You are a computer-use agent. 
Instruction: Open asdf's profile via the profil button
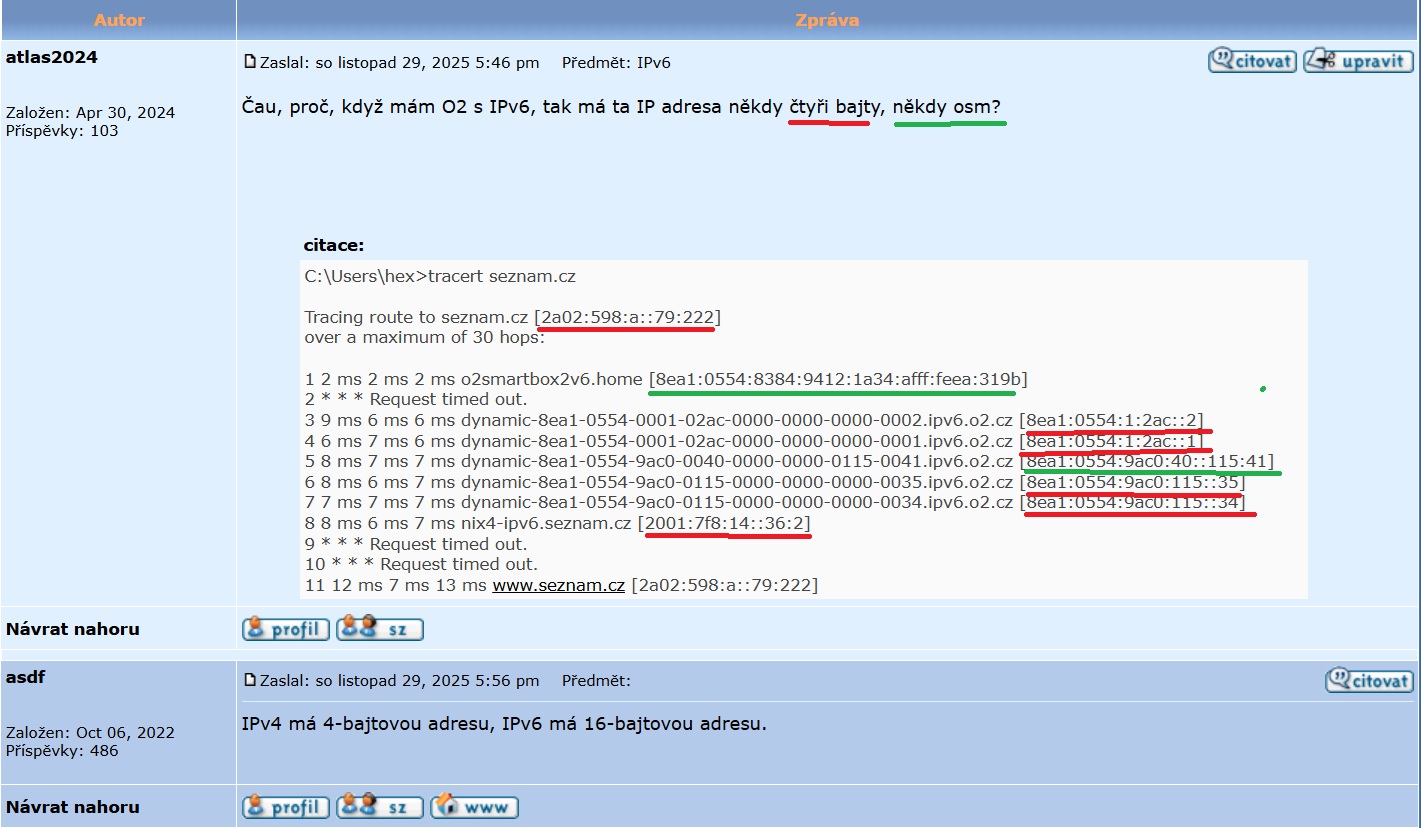click(286, 807)
